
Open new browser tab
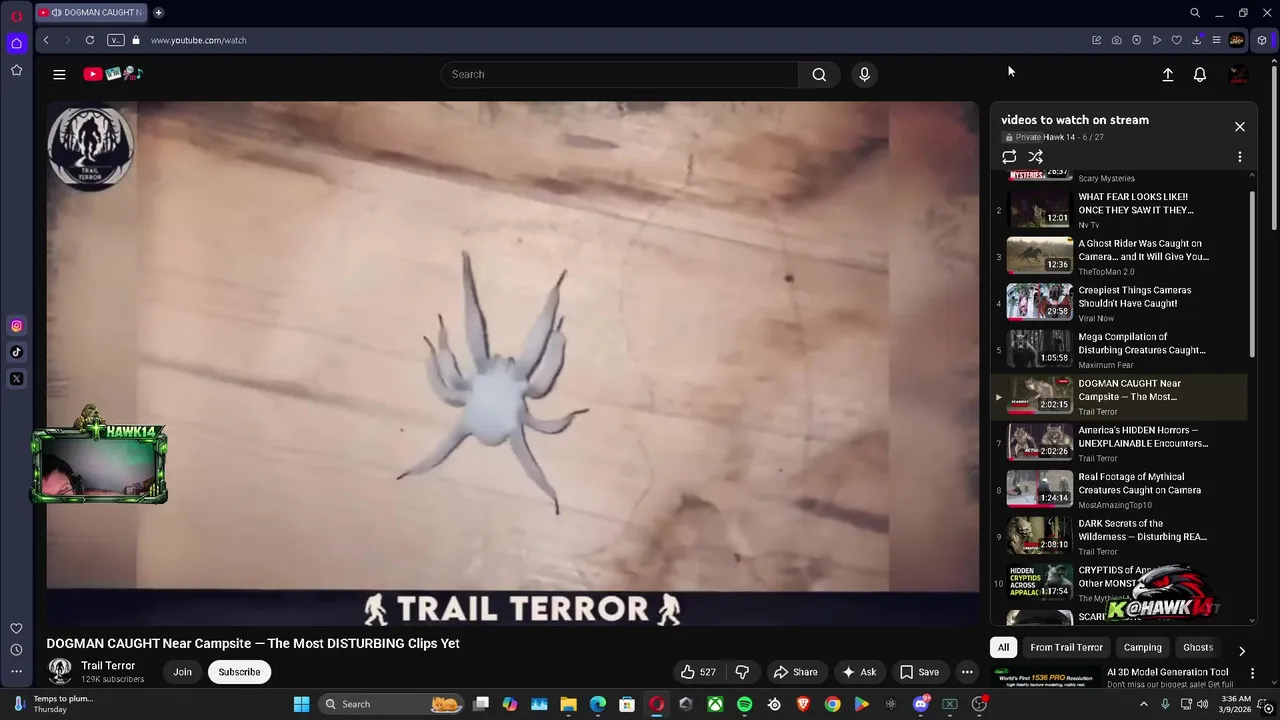pos(158,13)
